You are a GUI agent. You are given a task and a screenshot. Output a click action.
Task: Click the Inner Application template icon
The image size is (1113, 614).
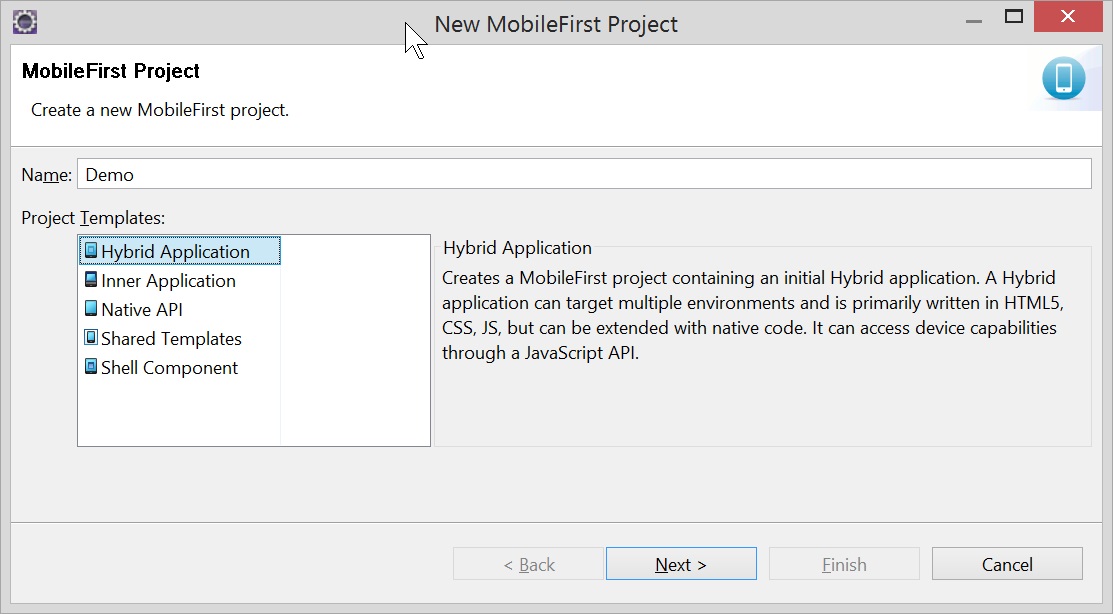[x=92, y=280]
